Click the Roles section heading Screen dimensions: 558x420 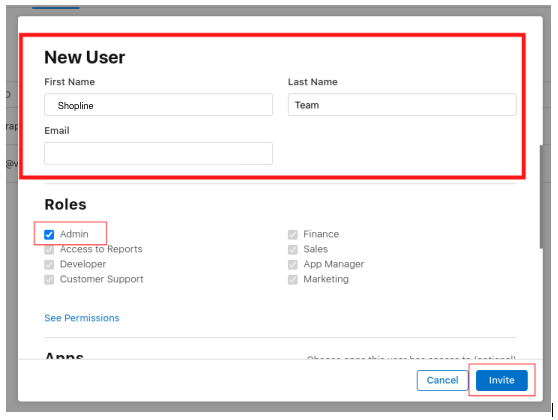tap(65, 205)
